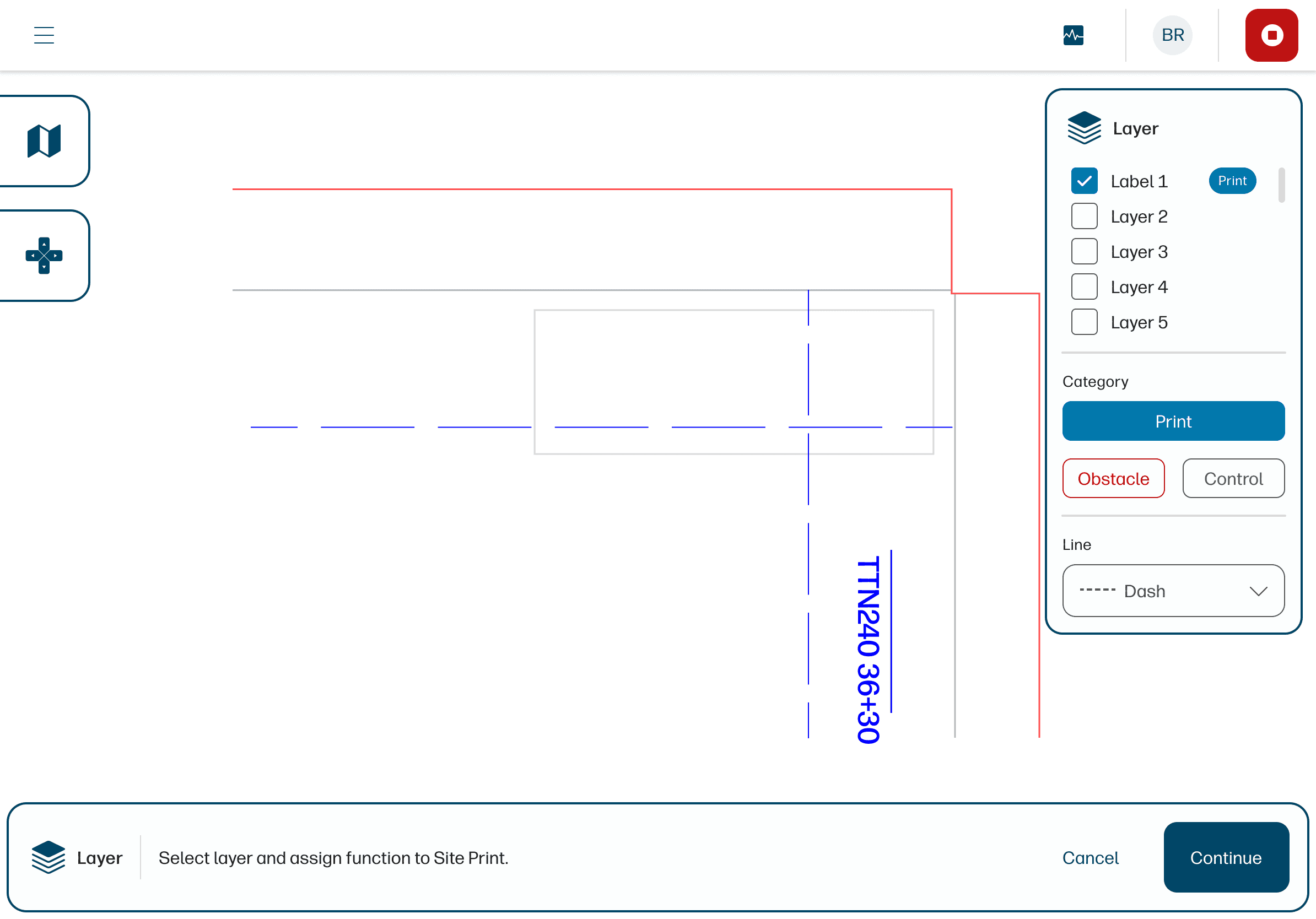This screenshot has height=919, width=1316.
Task: Click the chevron on the Line dropdown
Action: coord(1258,591)
